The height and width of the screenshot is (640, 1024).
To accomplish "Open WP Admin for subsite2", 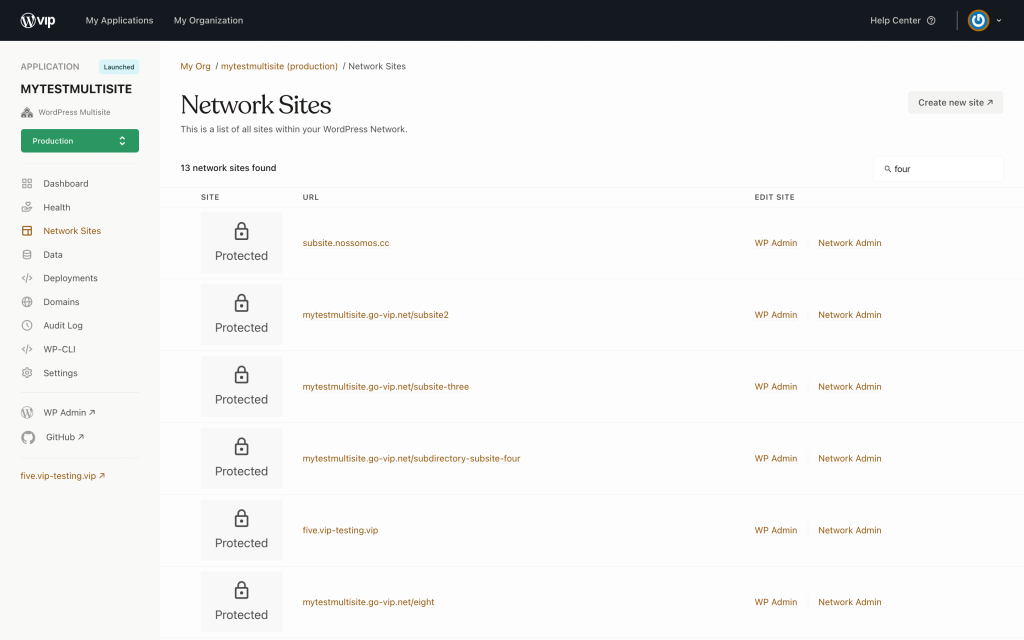I will pos(776,315).
